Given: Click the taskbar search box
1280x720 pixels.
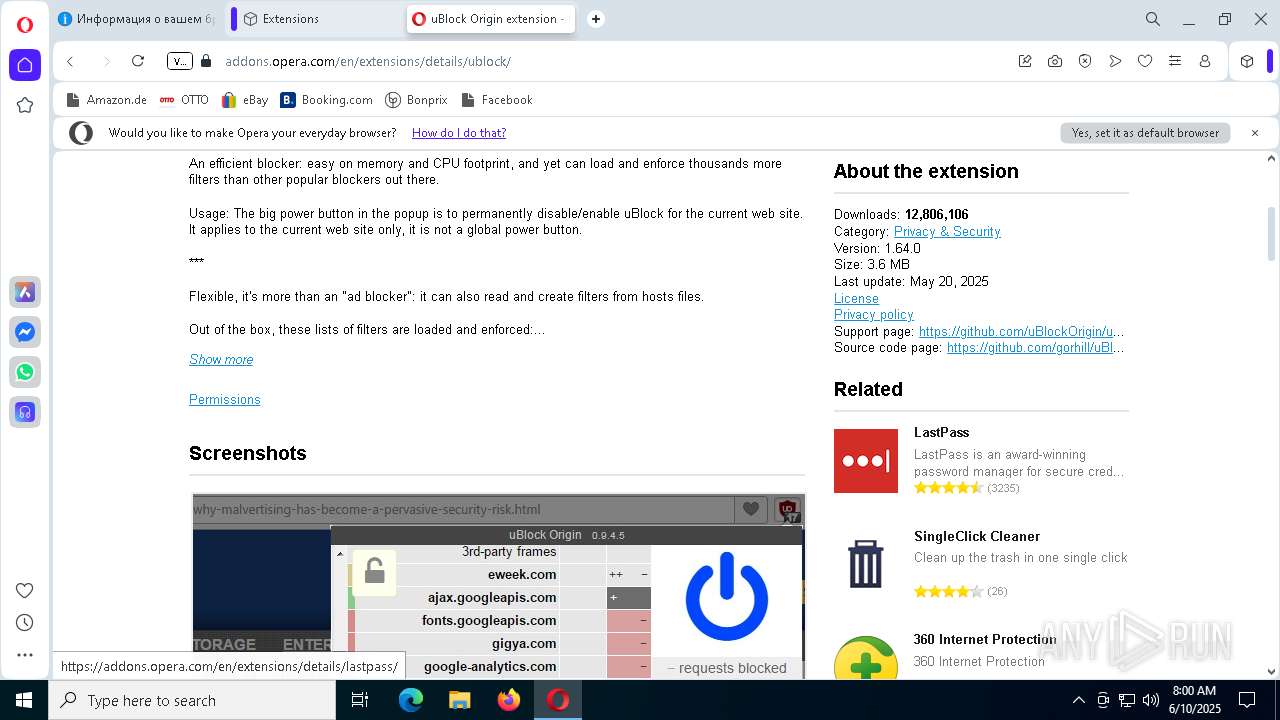Looking at the screenshot, I should click(192, 700).
